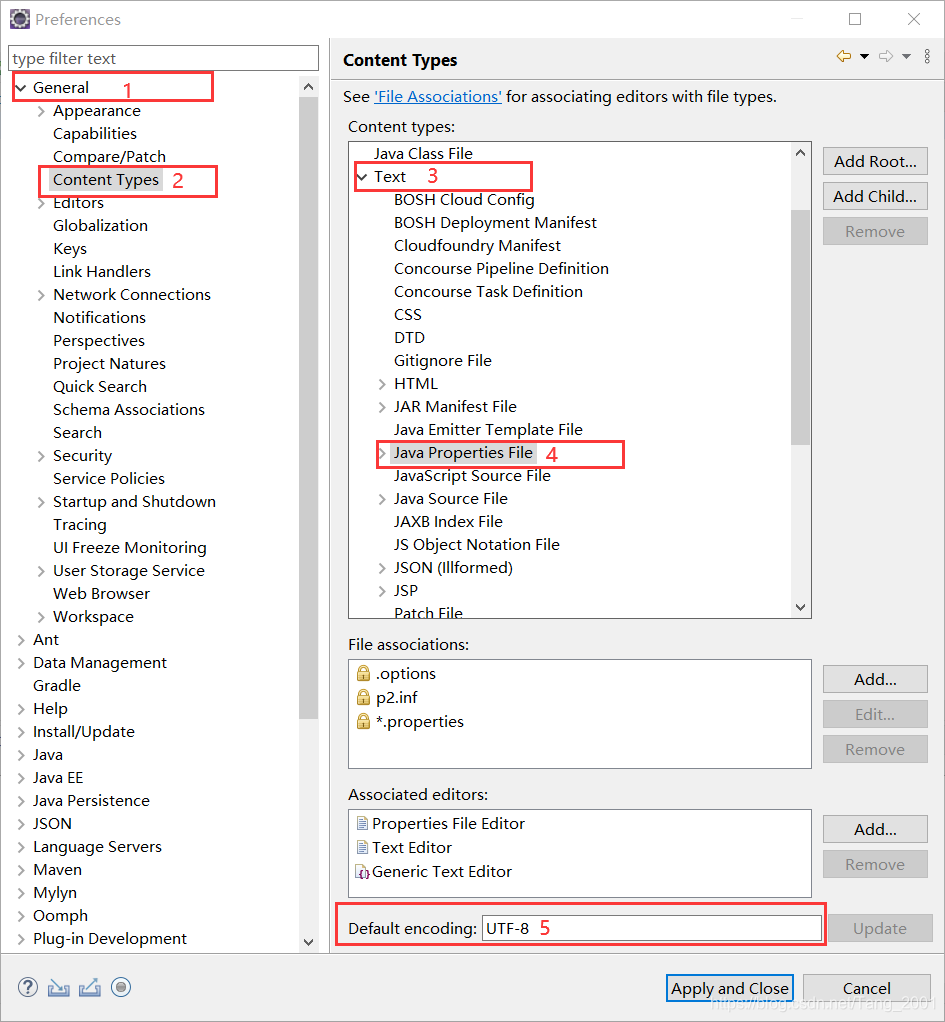The height and width of the screenshot is (1022, 945).
Task: Click the Default encoding field
Action: [652, 928]
